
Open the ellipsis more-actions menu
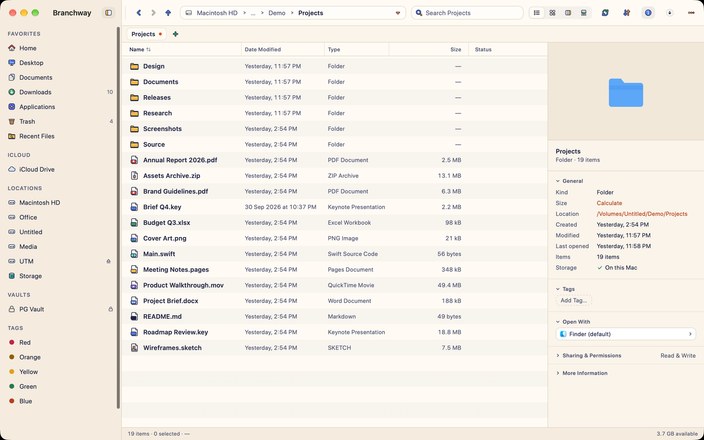[x=691, y=13]
